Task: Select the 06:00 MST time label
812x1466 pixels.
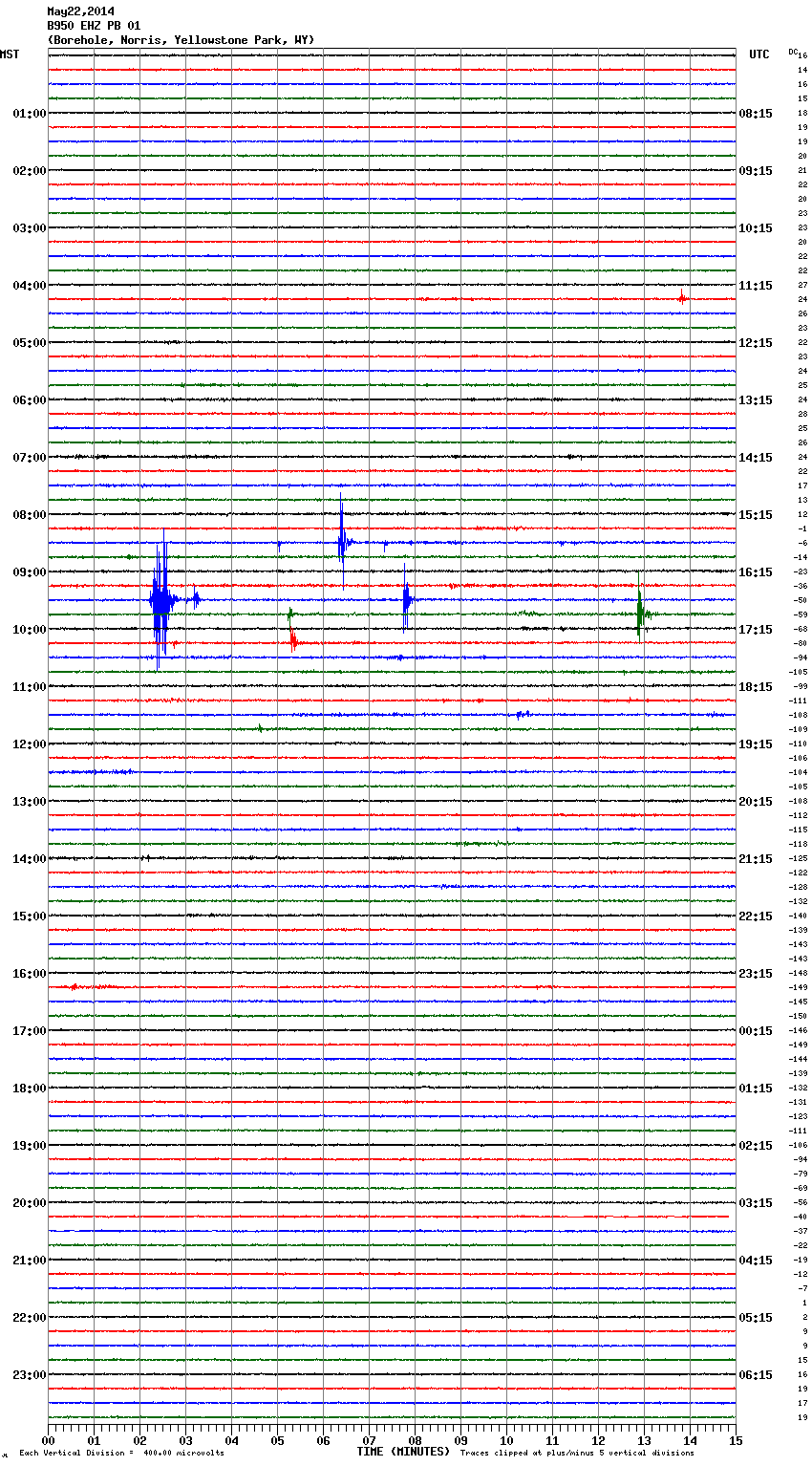Action: pos(29,399)
